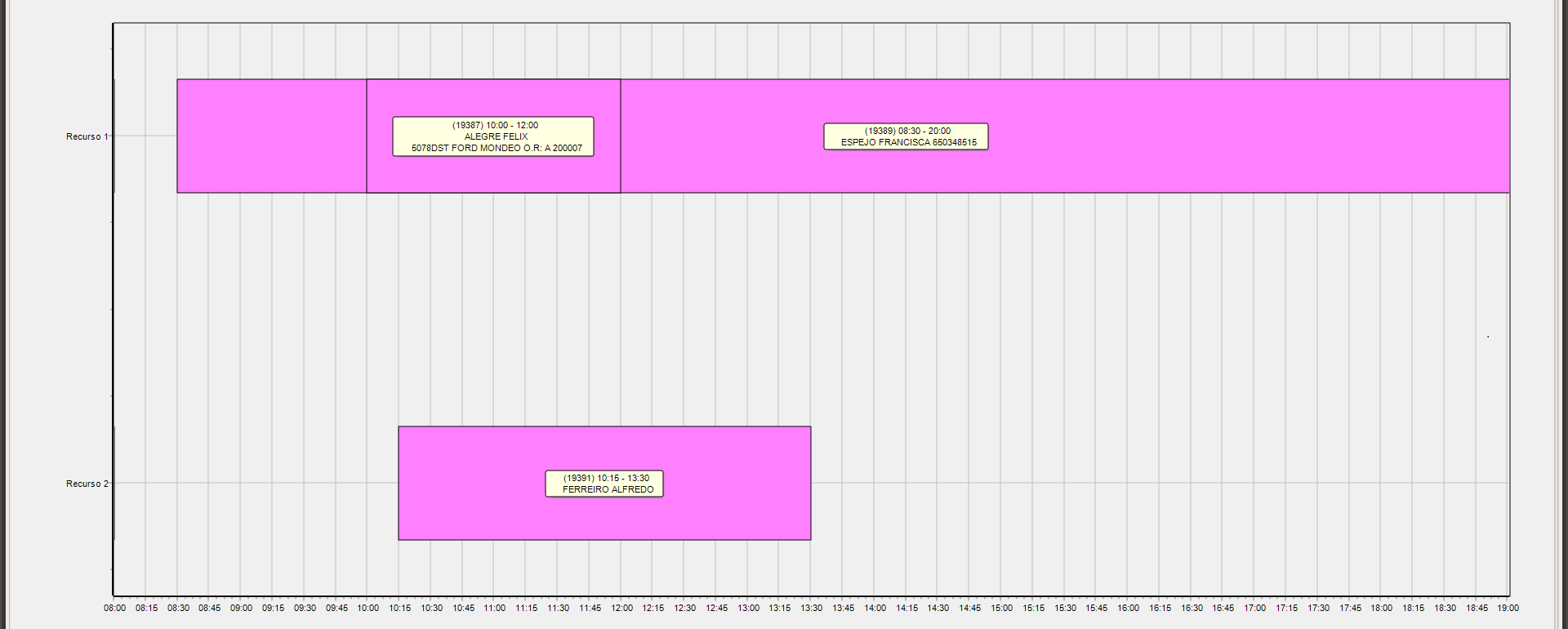Image resolution: width=1568 pixels, height=629 pixels.
Task: Click the 08:00 time axis label
Action: [114, 608]
